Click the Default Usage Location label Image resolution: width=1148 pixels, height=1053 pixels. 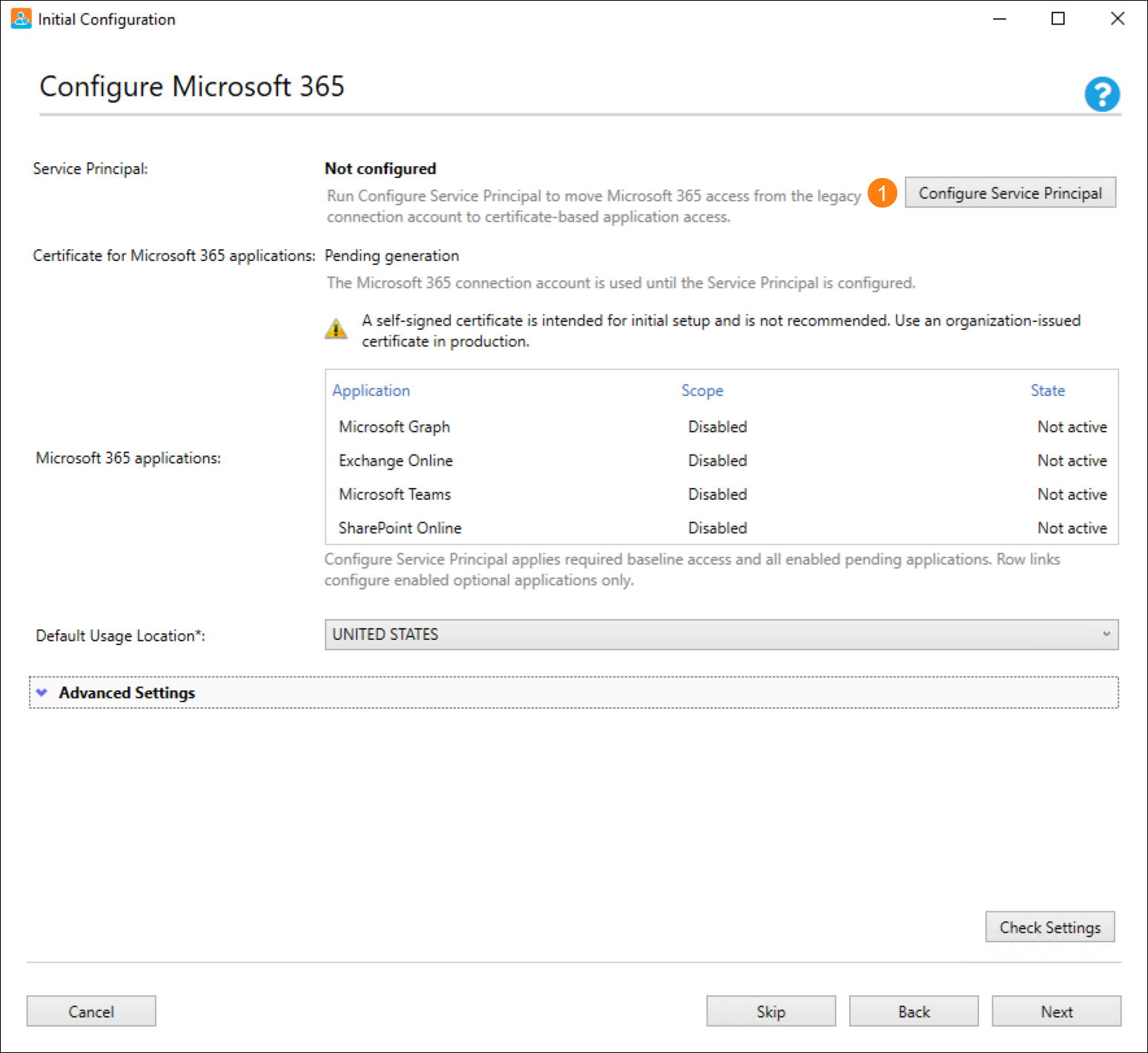(121, 636)
